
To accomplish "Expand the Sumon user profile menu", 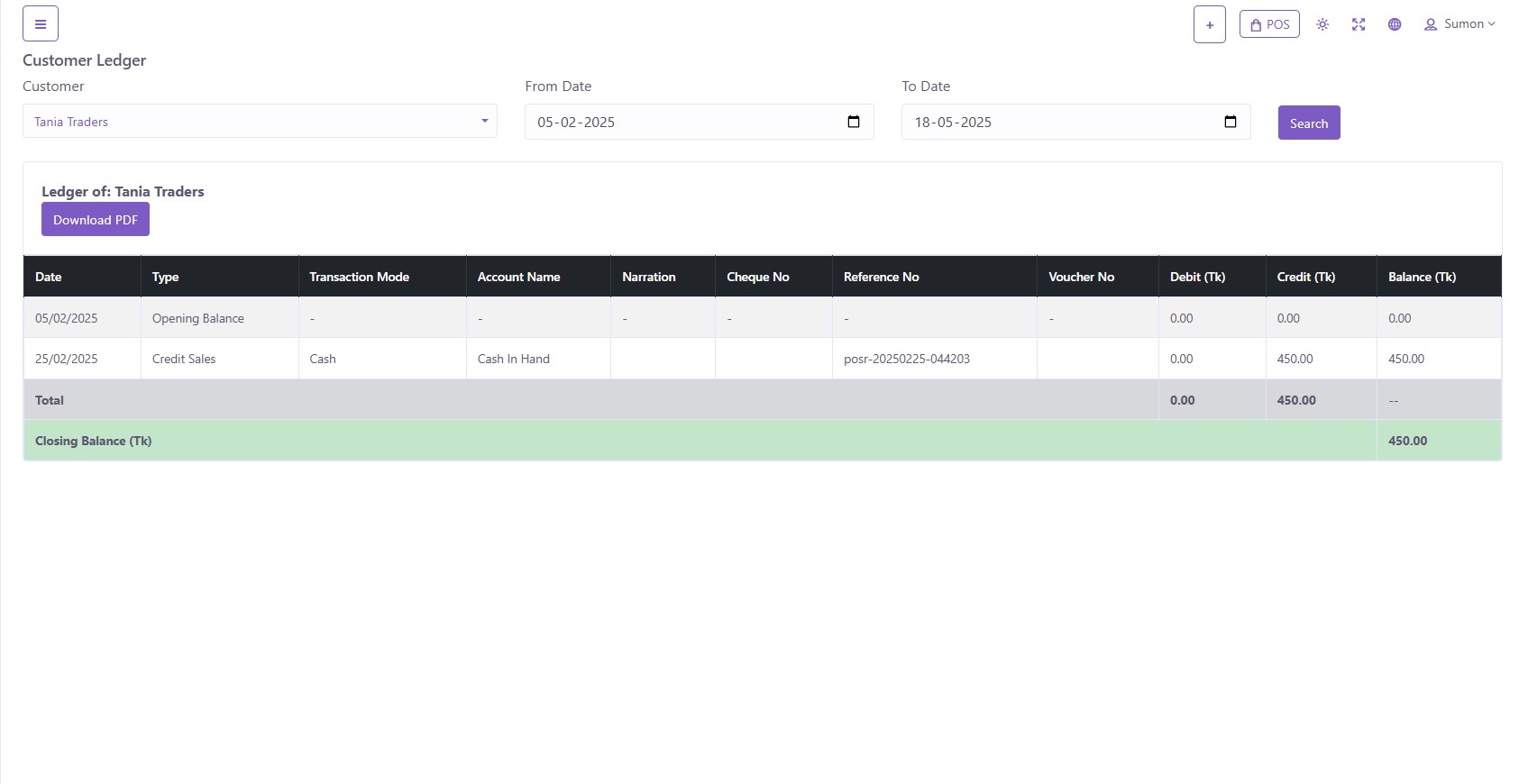I will pyautogui.click(x=1460, y=24).
